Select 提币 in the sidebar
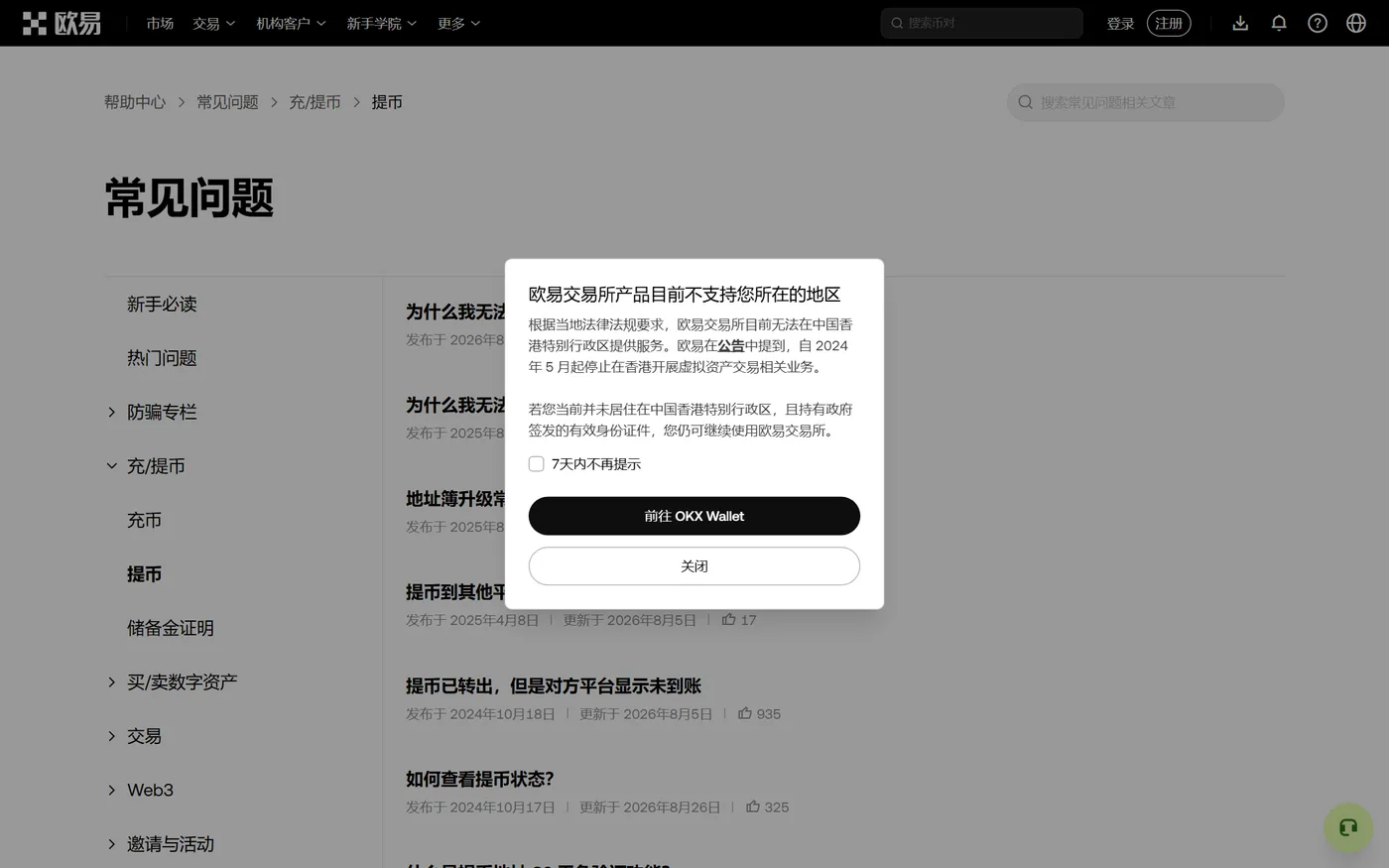The width and height of the screenshot is (1389, 868). pos(144,573)
